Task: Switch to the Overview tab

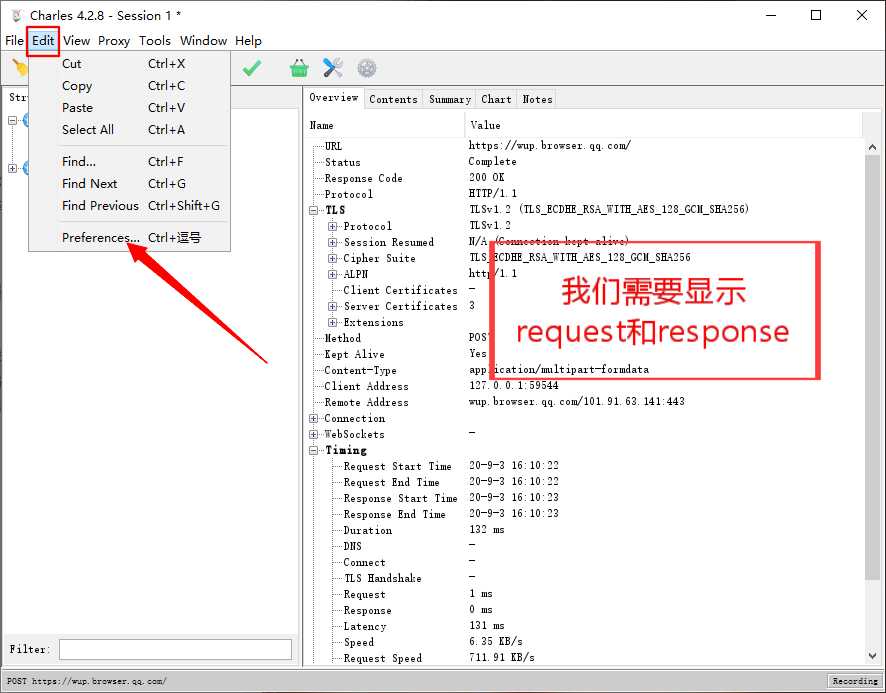Action: [x=333, y=98]
